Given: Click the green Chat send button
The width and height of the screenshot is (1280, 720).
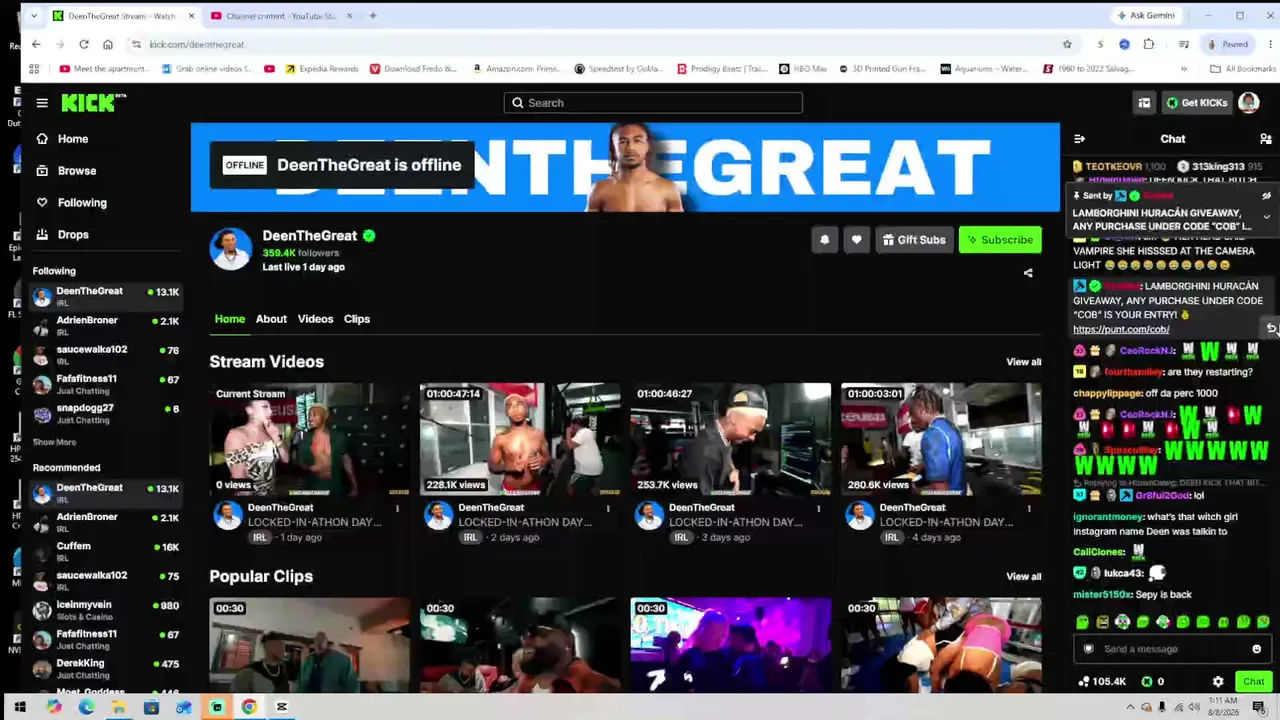Looking at the screenshot, I should 1253,682.
